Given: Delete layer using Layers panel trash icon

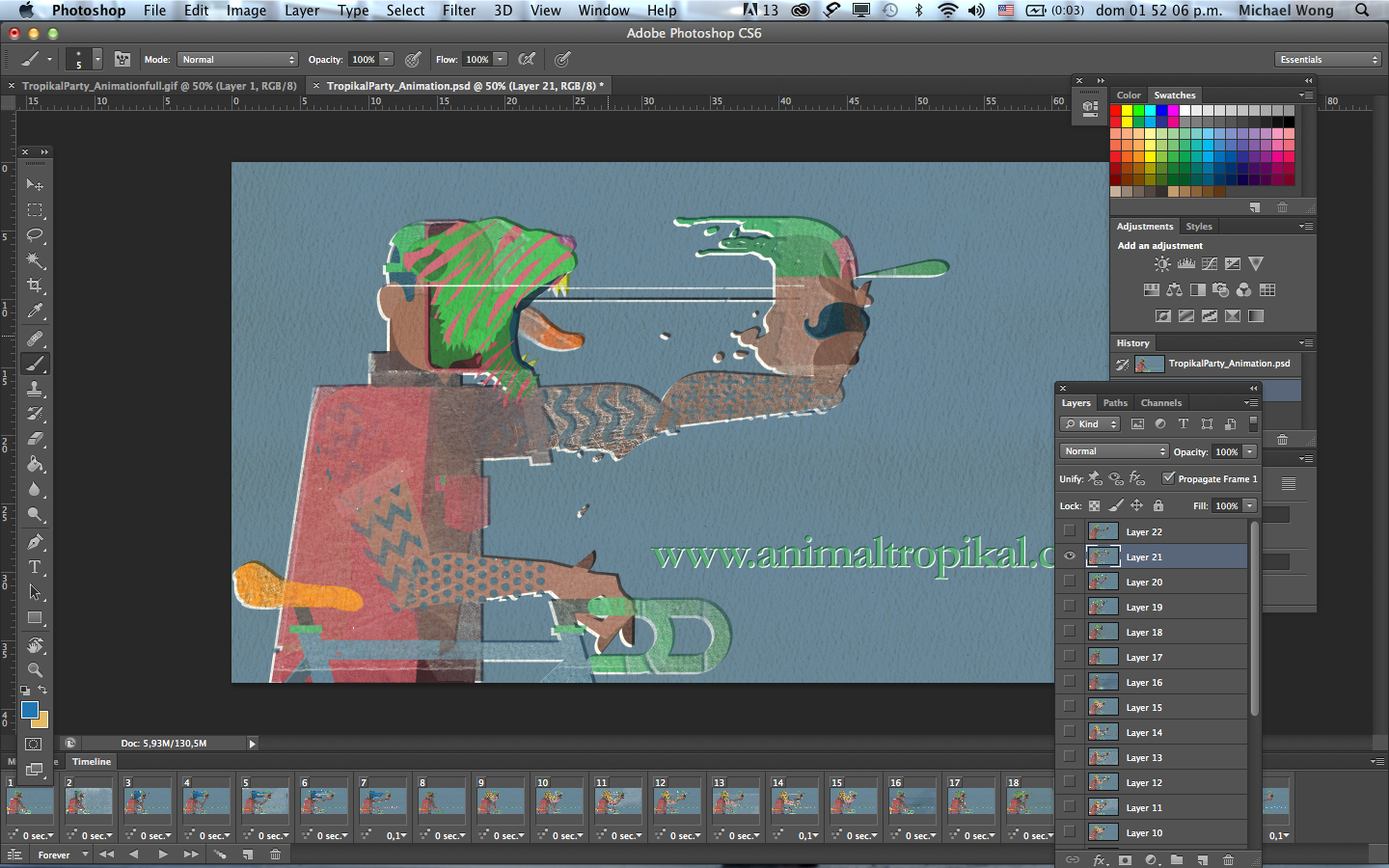Looking at the screenshot, I should coord(1228,859).
